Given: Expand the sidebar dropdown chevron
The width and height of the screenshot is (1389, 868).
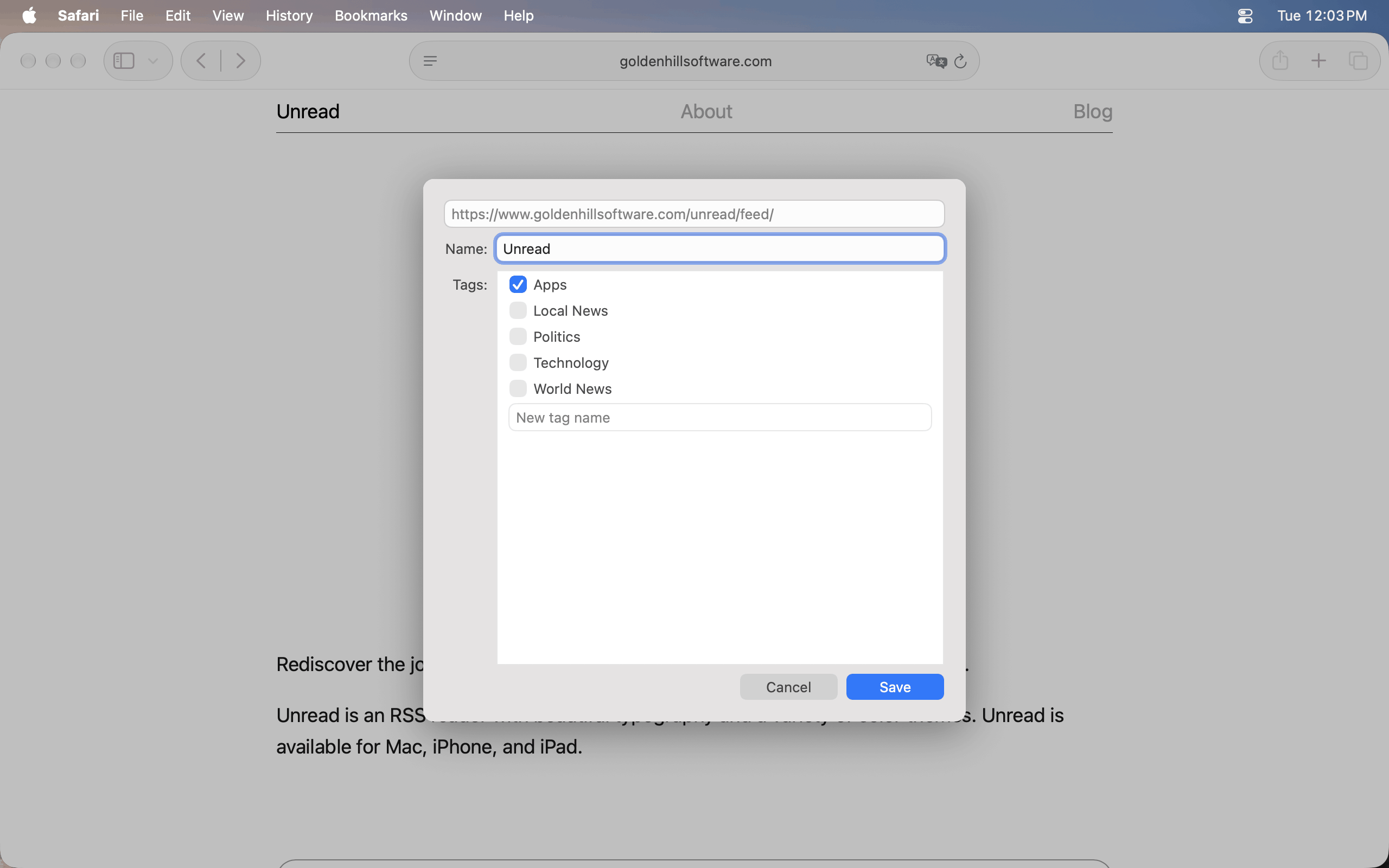Looking at the screenshot, I should (152, 61).
